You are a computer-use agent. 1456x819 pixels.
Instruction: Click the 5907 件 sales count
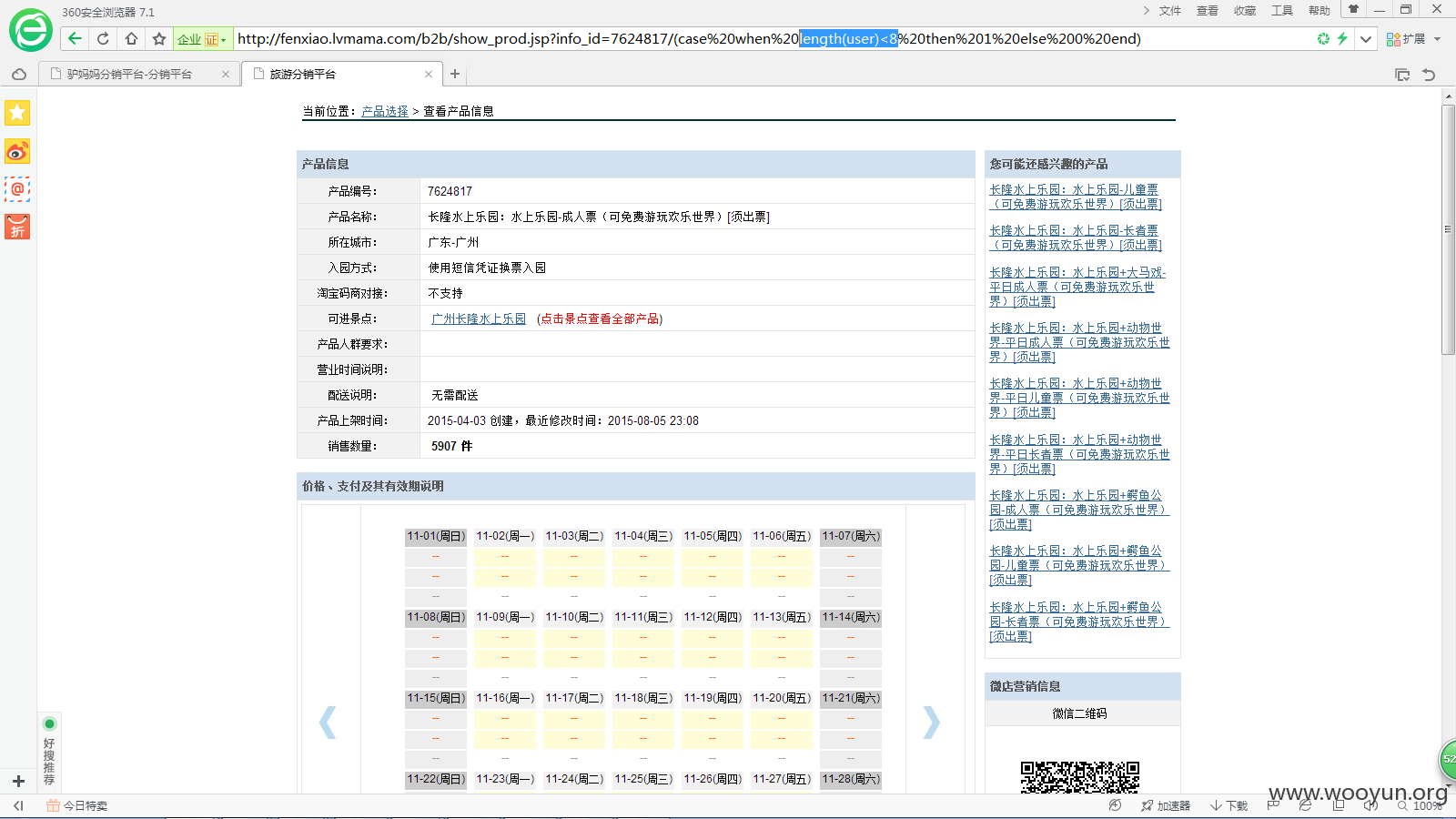pyautogui.click(x=452, y=446)
